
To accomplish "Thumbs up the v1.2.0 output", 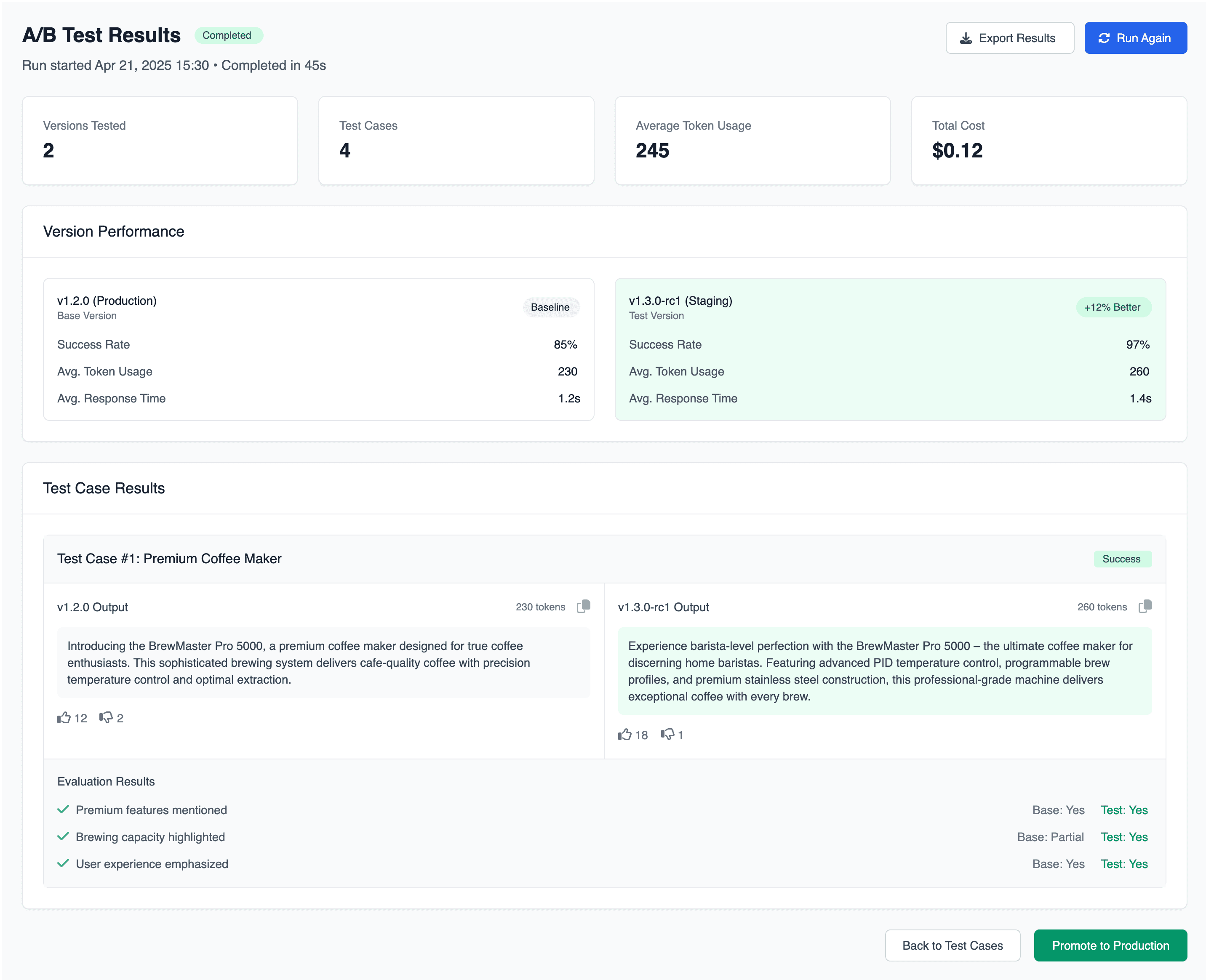I will 64,717.
